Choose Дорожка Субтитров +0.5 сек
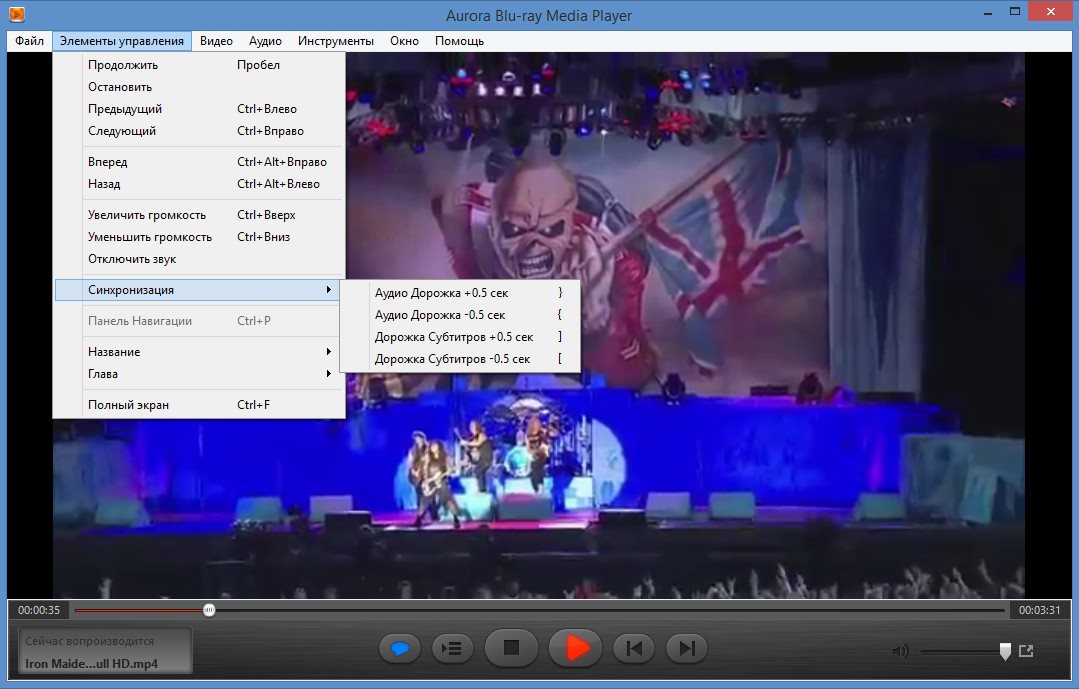Screen dimensions: 1079x689 460,337
